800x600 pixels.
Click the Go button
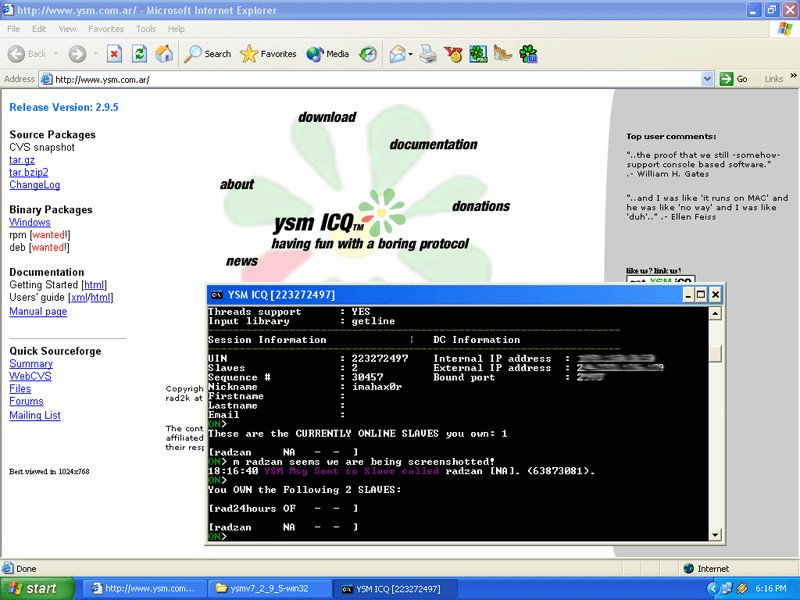click(x=734, y=79)
